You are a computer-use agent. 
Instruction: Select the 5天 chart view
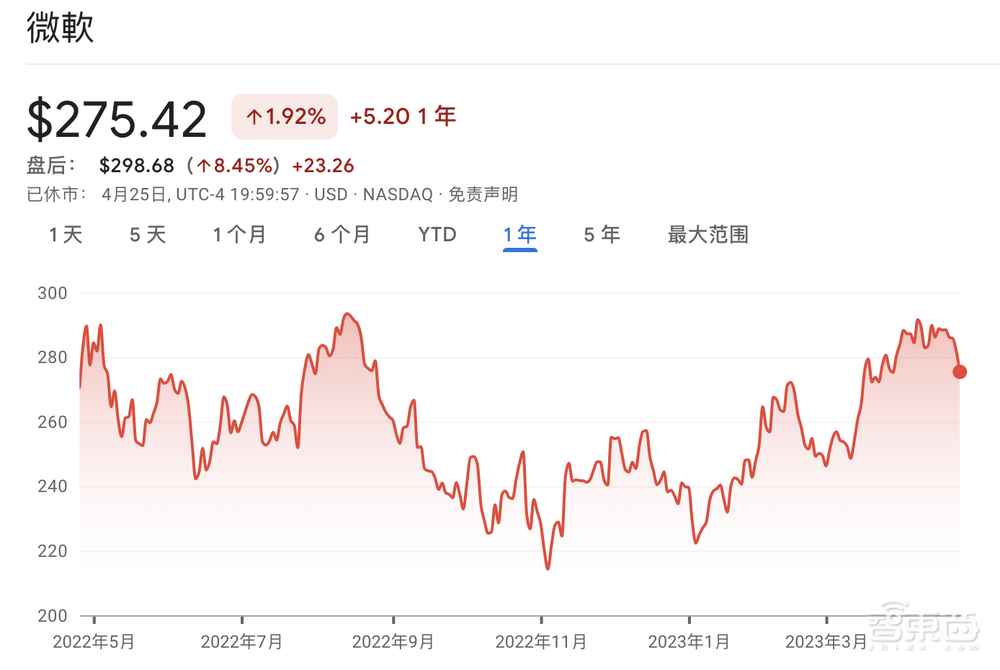(147, 234)
